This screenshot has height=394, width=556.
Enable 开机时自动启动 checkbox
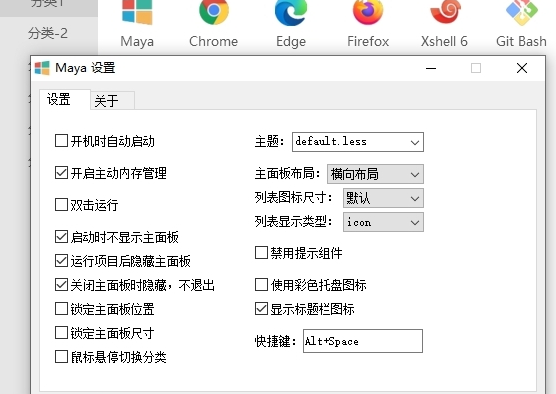(61, 140)
